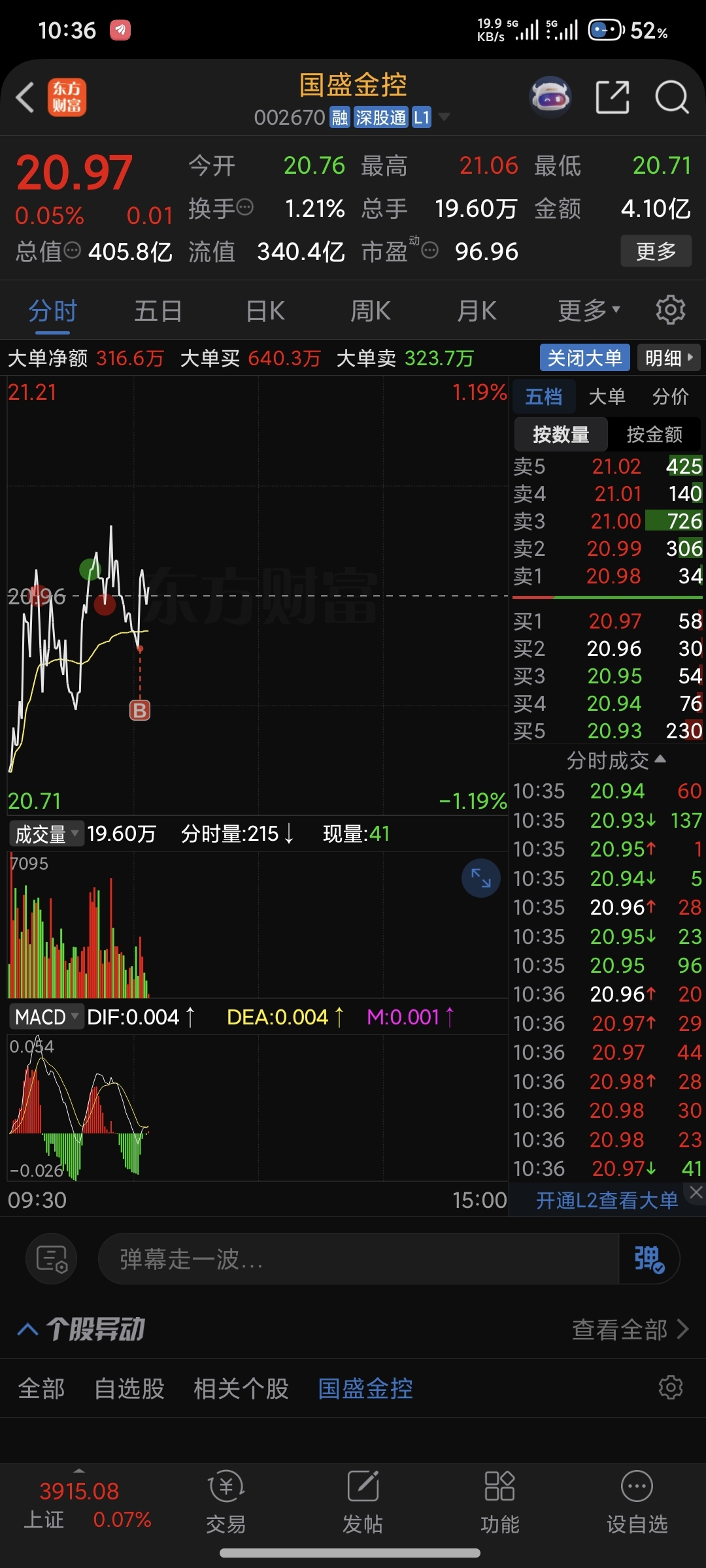Select 按数量 display mode
Screen dimensions: 706x1568
tap(561, 434)
